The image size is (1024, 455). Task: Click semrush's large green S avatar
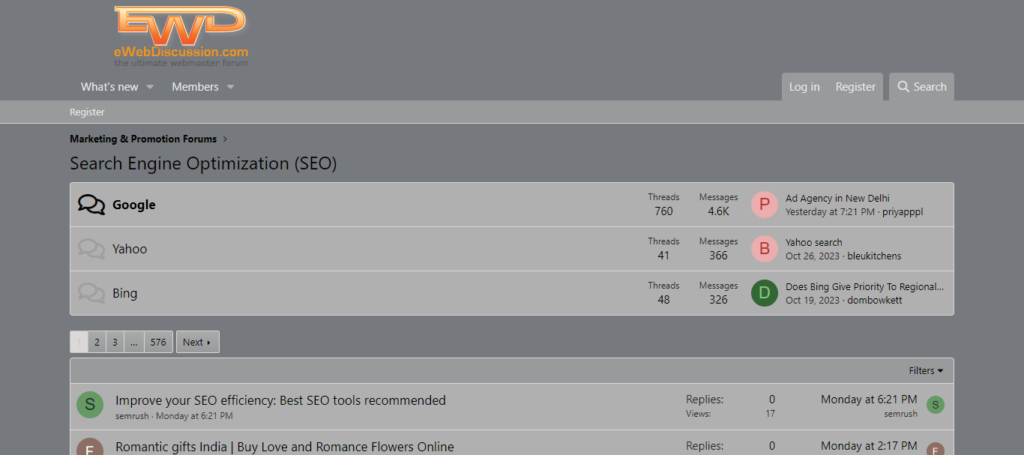[90, 405]
